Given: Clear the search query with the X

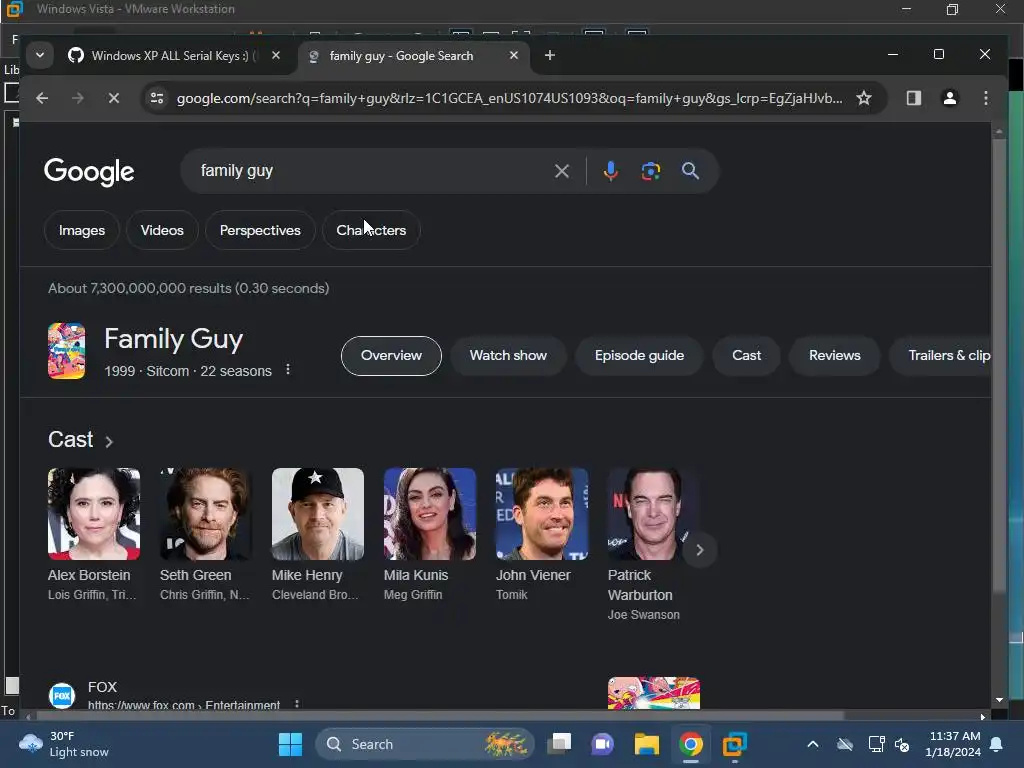Looking at the screenshot, I should coord(562,171).
